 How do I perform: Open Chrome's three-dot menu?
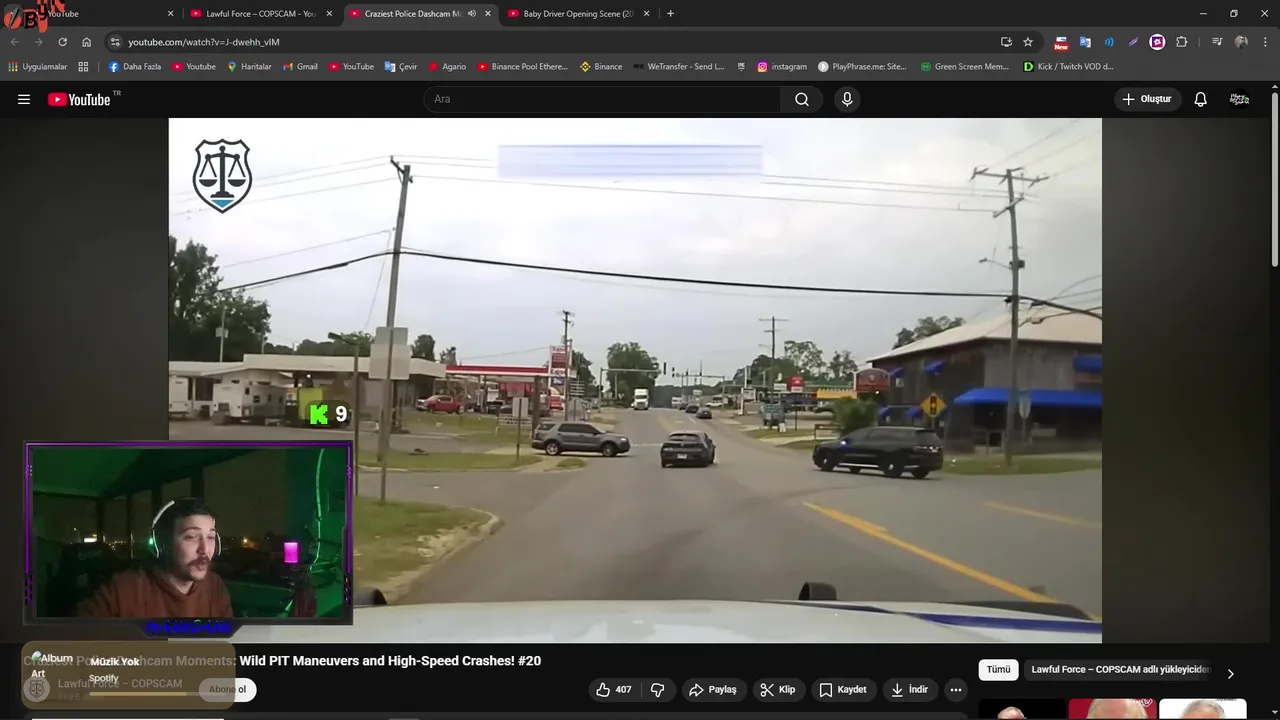click(1265, 42)
